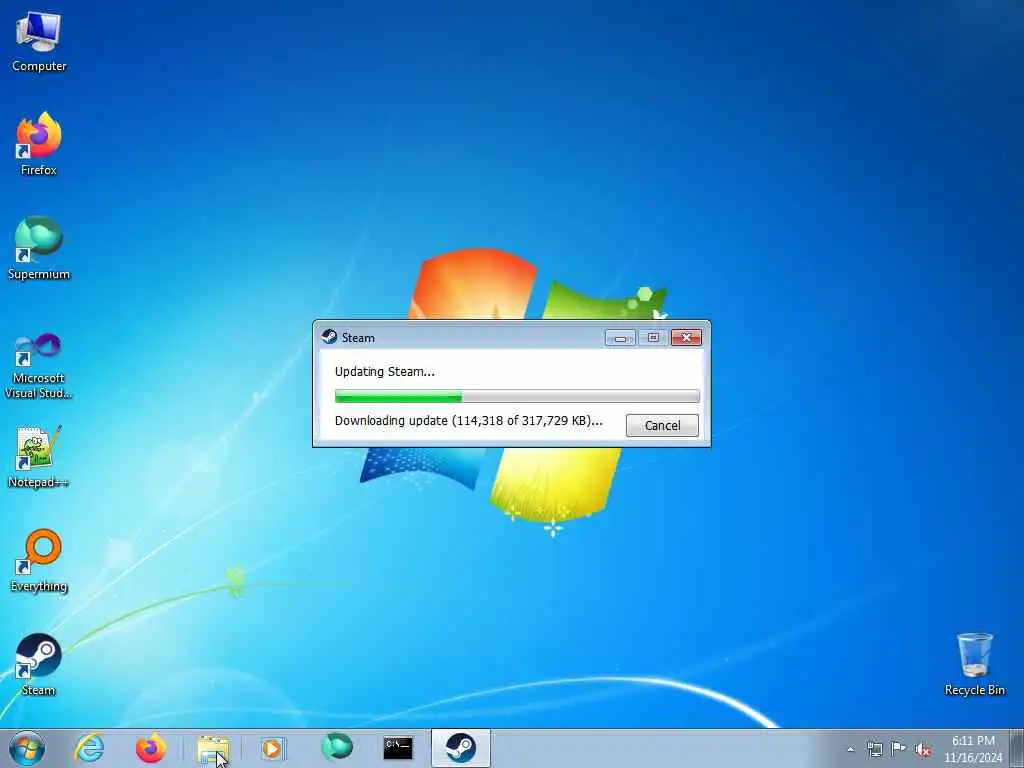Click the 'Steam' title text in dialog
1024x768 pixels.
(358, 338)
